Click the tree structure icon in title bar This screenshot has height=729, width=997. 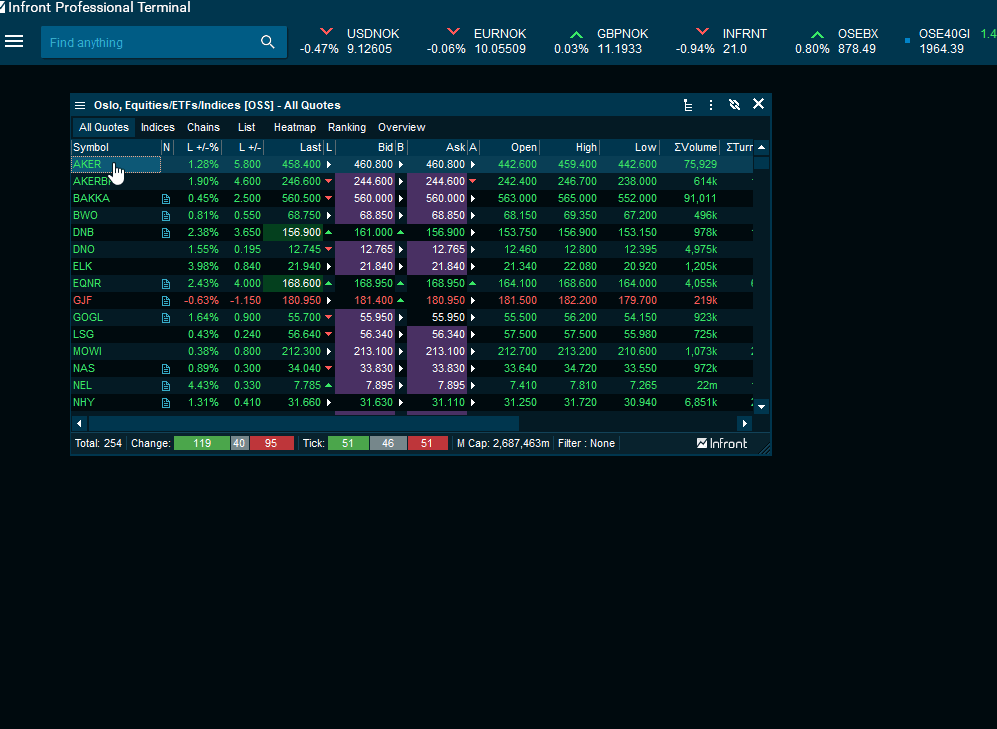(x=688, y=105)
